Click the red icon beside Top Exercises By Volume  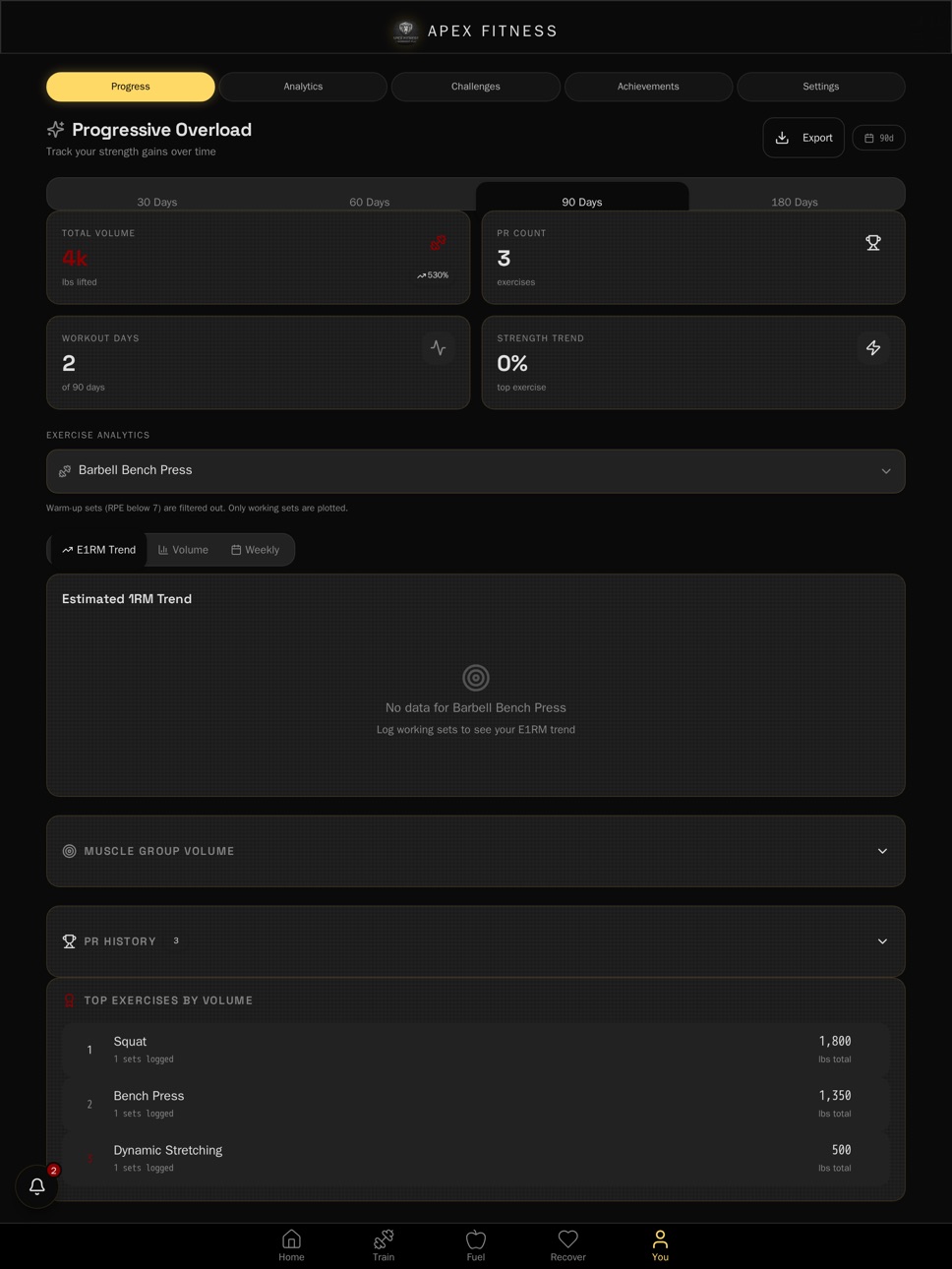pyautogui.click(x=70, y=1000)
